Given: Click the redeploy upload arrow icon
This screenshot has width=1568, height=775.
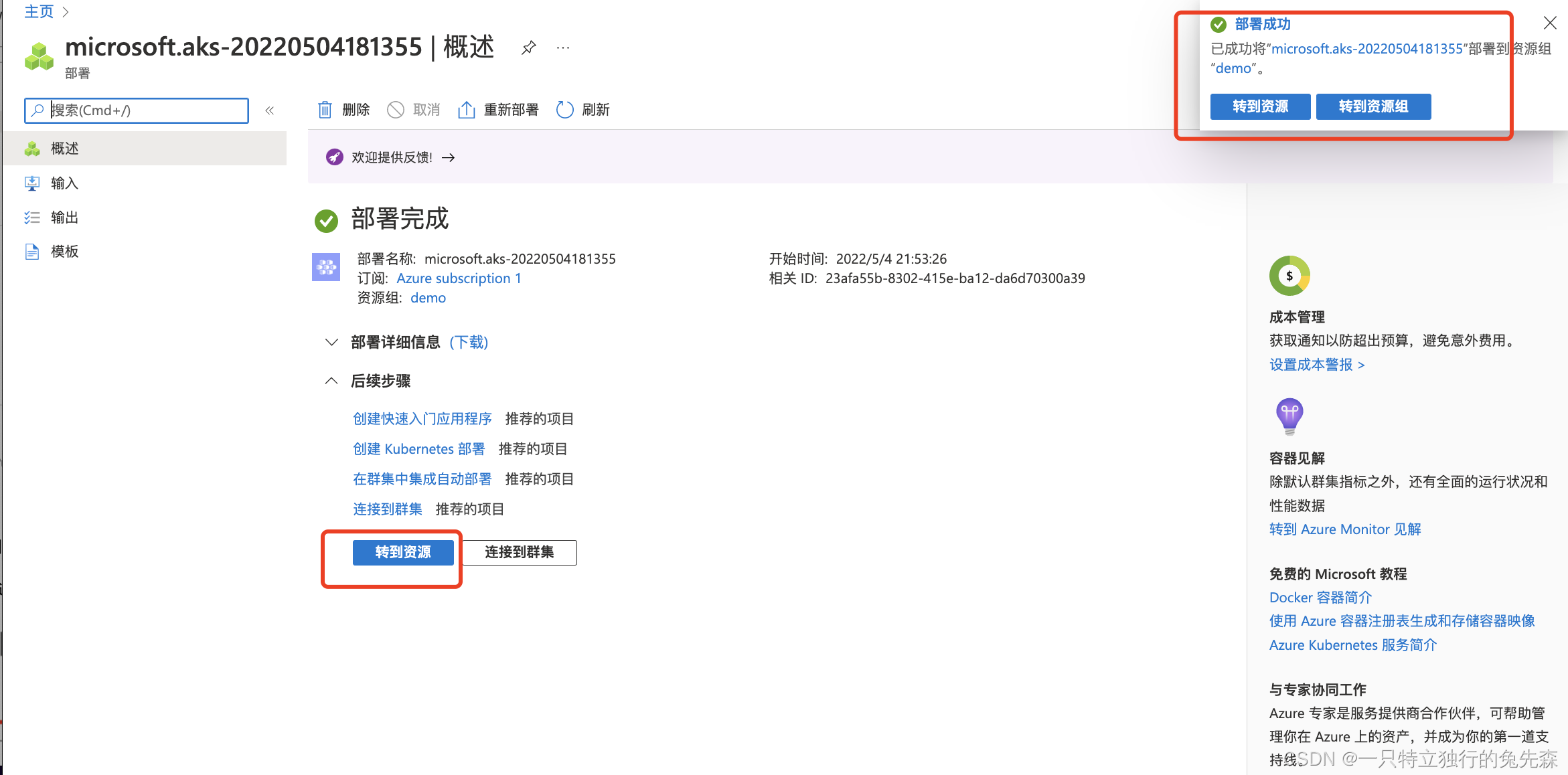Looking at the screenshot, I should [466, 110].
